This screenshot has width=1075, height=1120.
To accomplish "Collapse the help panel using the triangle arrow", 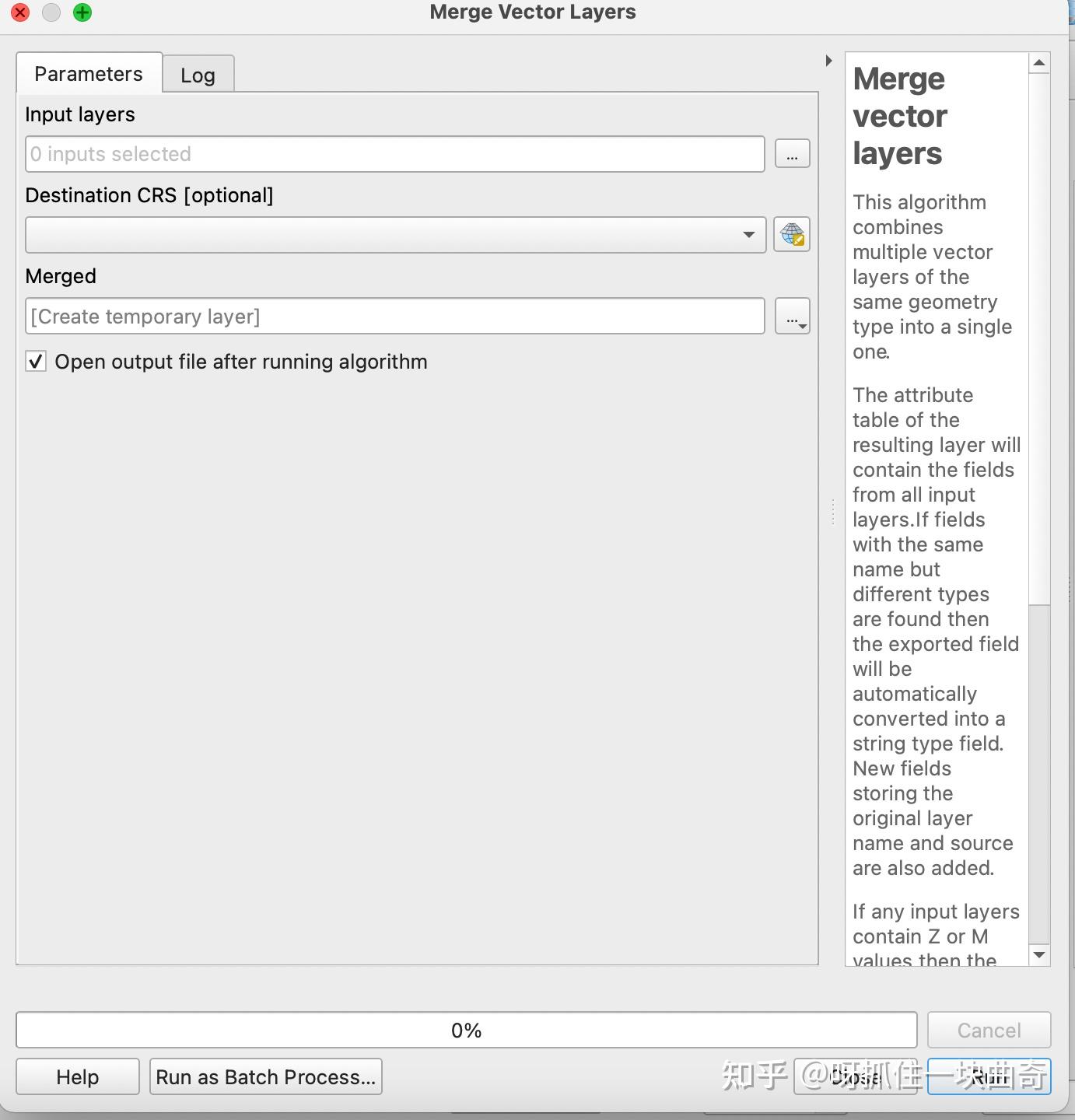I will point(827,61).
